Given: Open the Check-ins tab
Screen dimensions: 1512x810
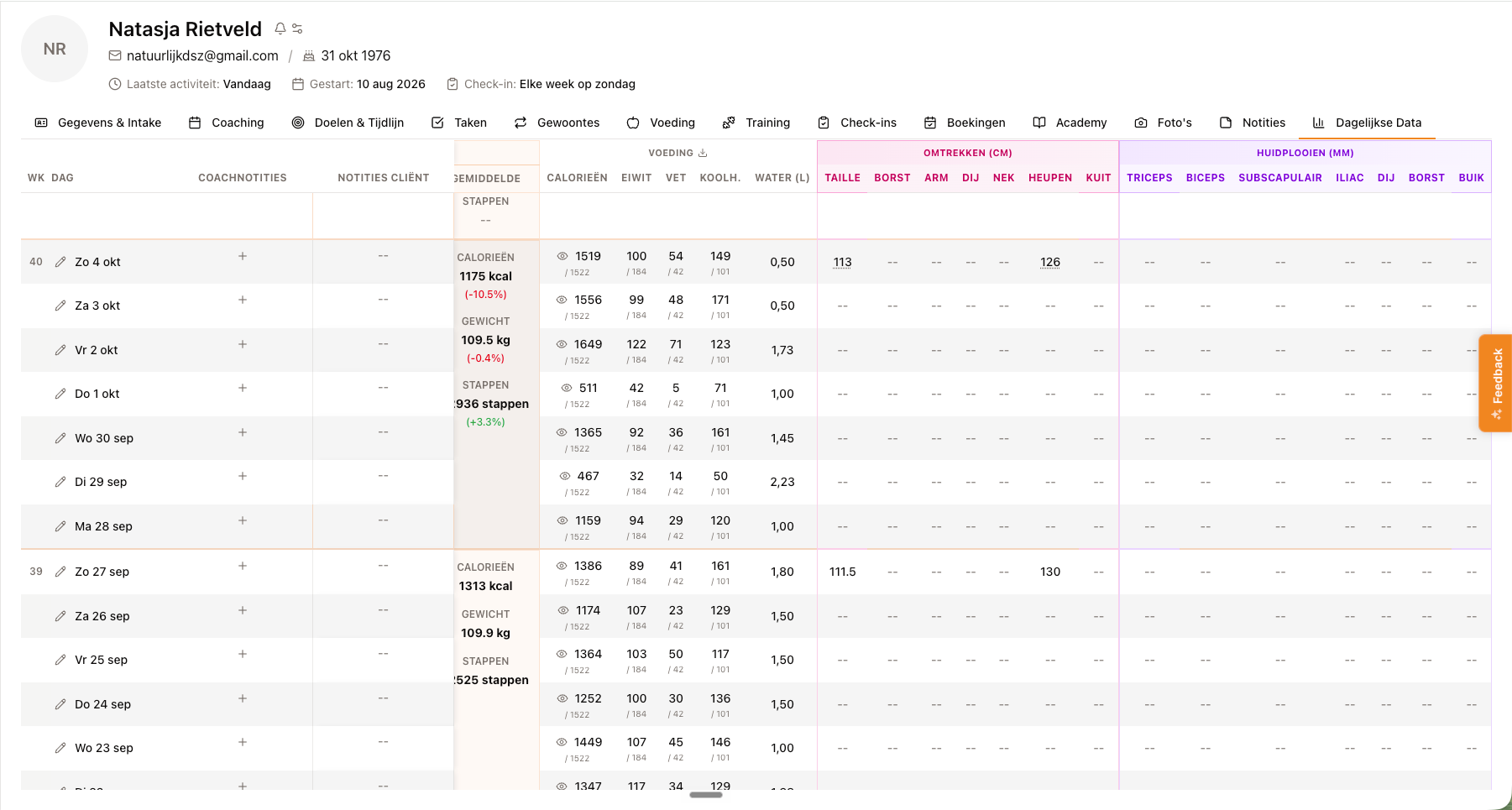Looking at the screenshot, I should point(857,123).
